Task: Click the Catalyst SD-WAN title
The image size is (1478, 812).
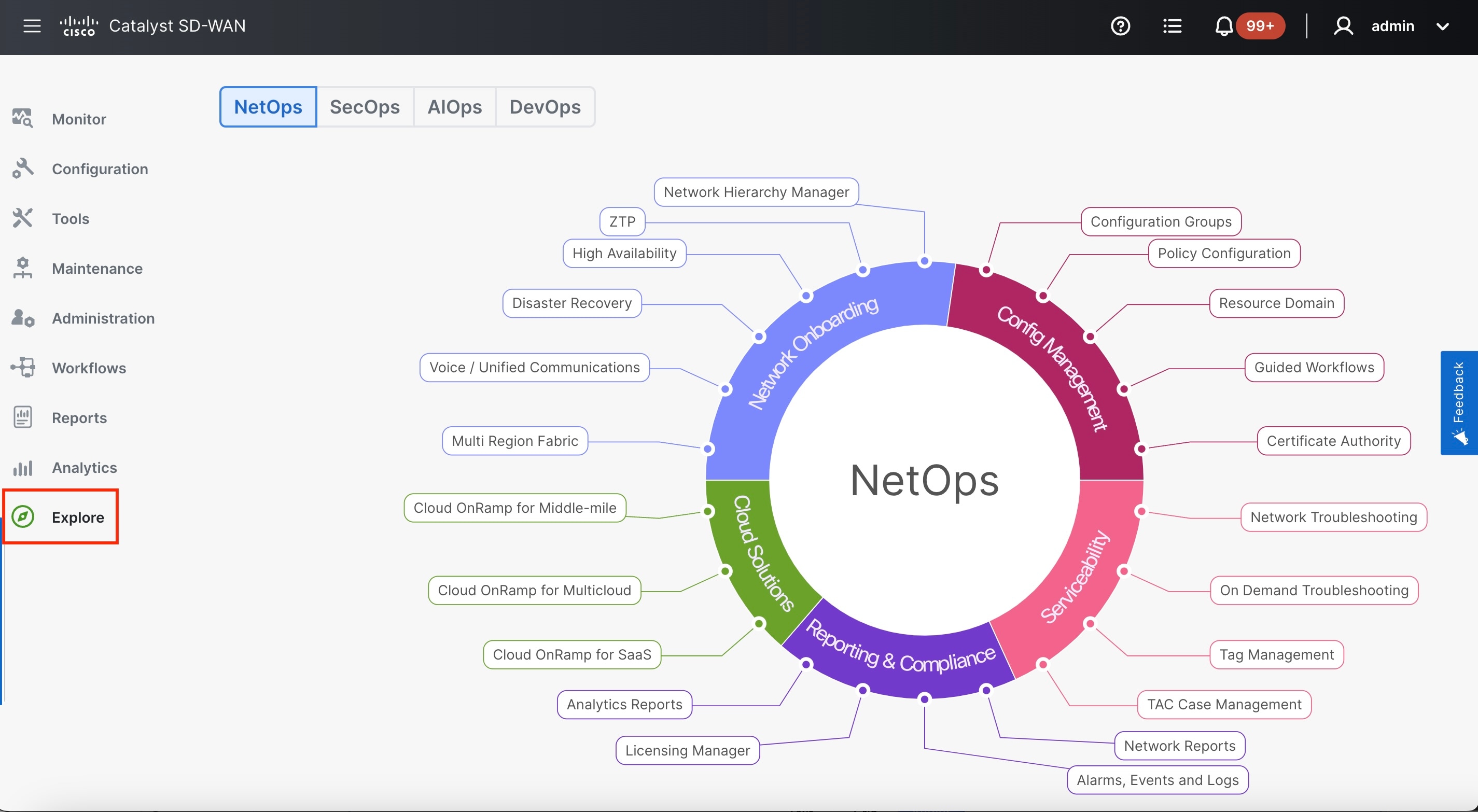Action: click(x=177, y=26)
